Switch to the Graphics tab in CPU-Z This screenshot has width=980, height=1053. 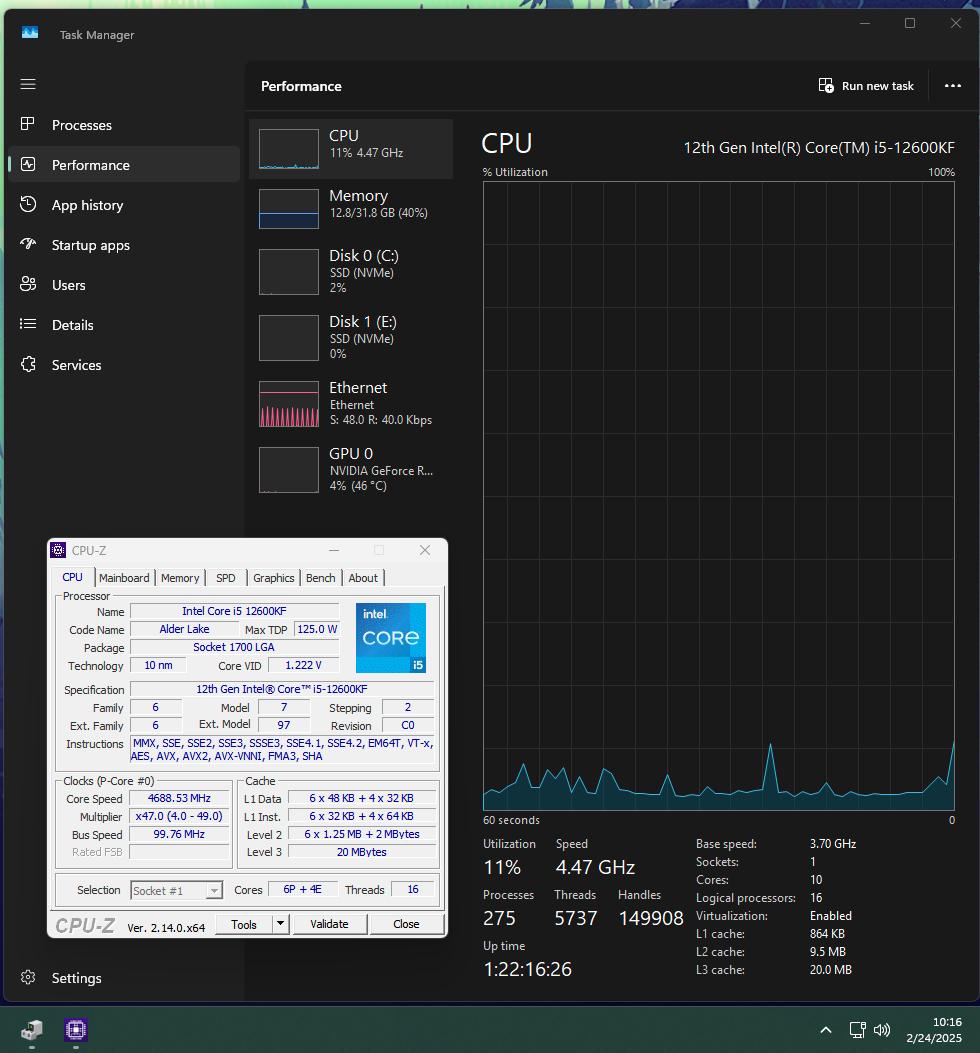pyautogui.click(x=273, y=578)
